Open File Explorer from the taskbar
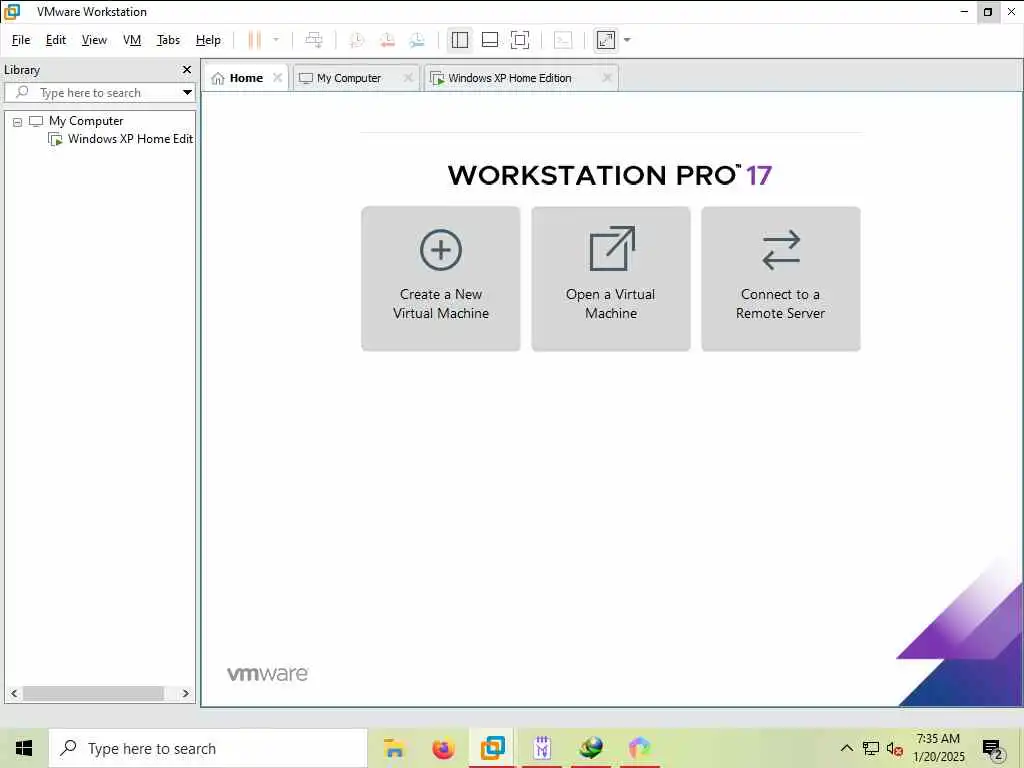Viewport: 1024px width, 768px height. tap(394, 748)
